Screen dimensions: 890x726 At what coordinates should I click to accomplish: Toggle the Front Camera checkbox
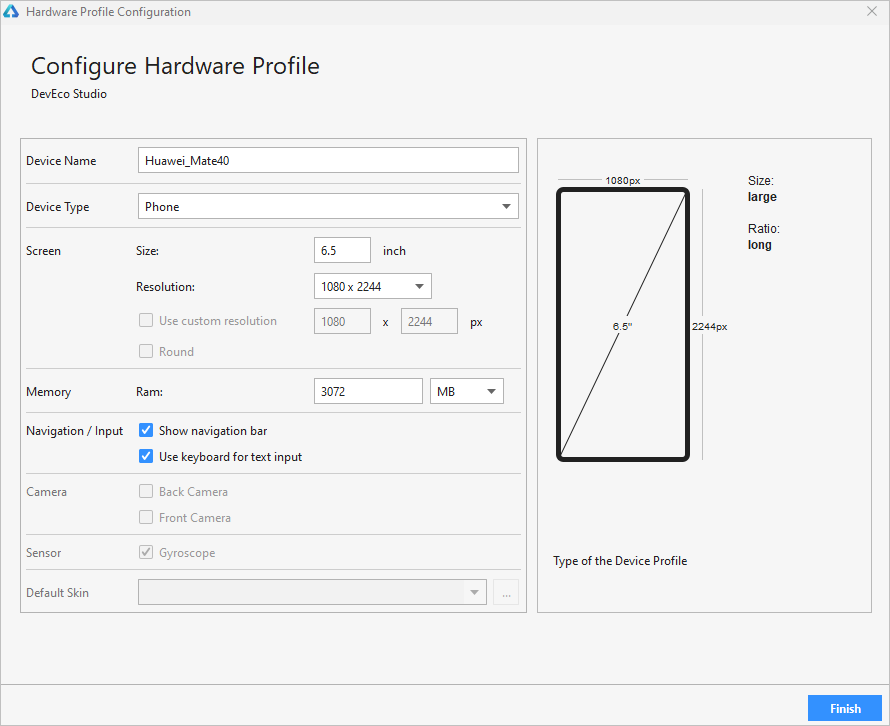[x=146, y=518]
